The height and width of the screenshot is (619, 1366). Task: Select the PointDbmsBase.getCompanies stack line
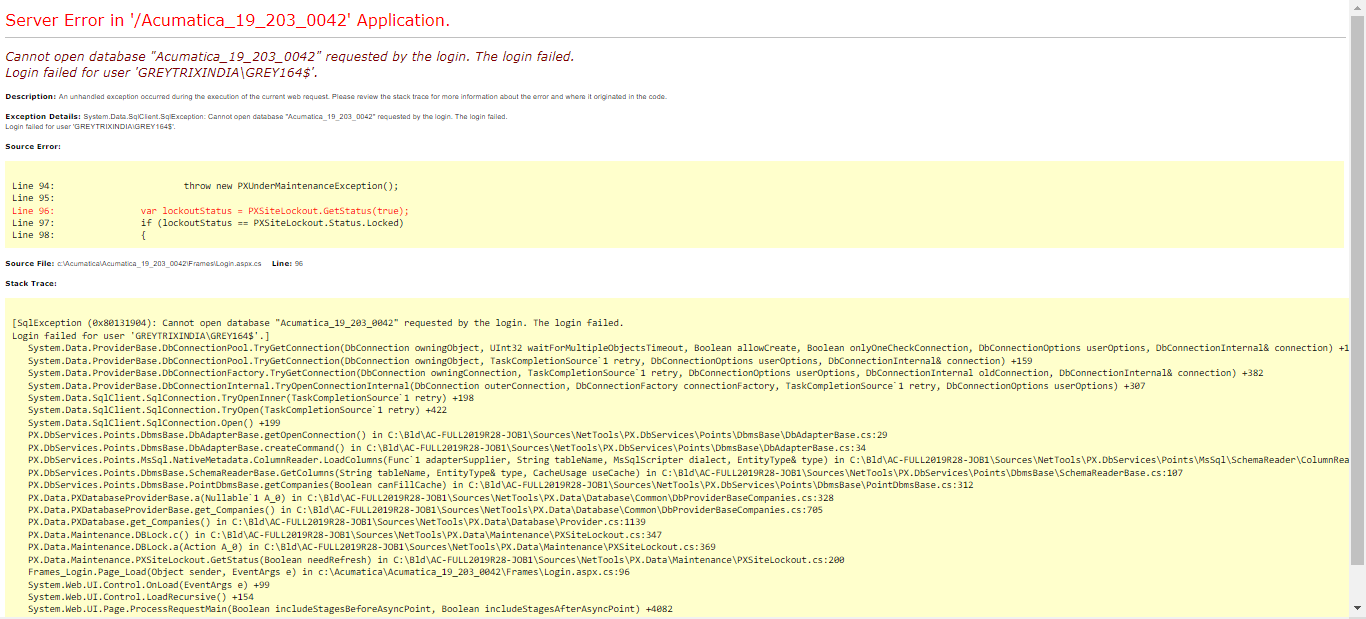coord(501,485)
